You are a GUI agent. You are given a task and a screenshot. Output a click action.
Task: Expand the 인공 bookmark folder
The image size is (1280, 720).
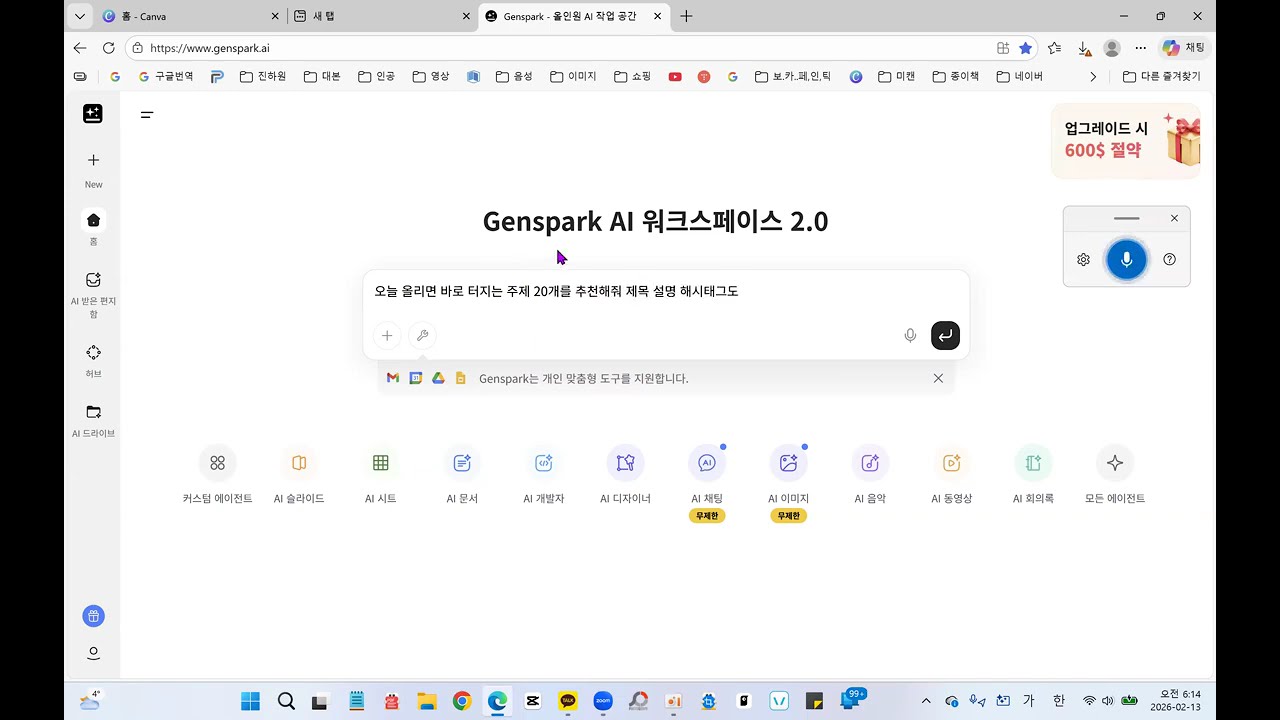[x=376, y=76]
